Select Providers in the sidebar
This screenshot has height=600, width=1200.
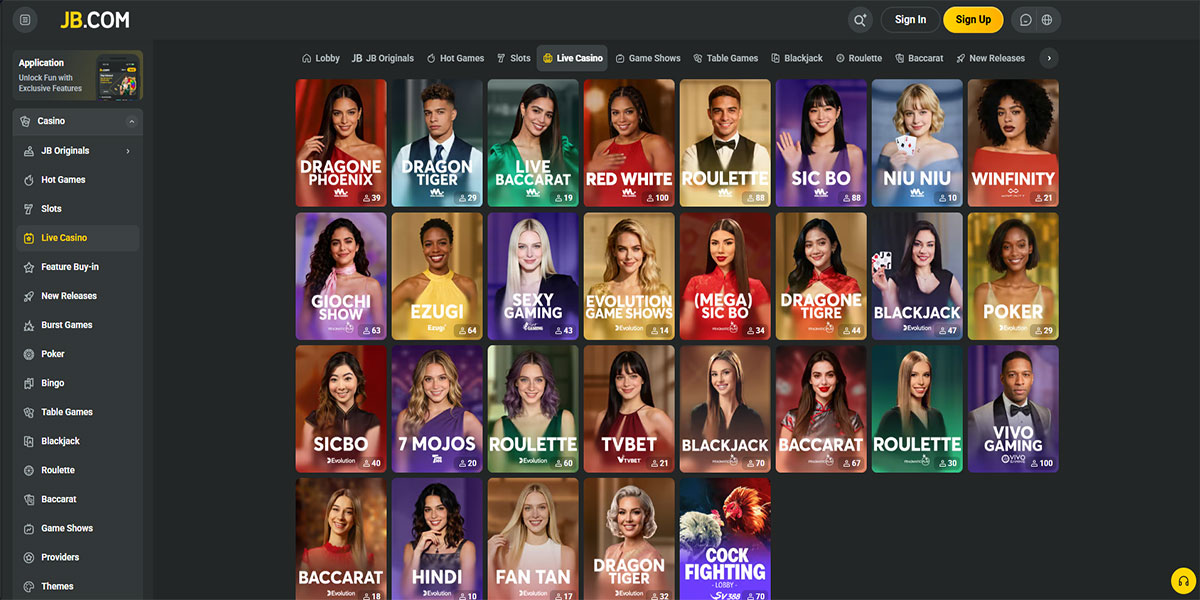[x=59, y=557]
